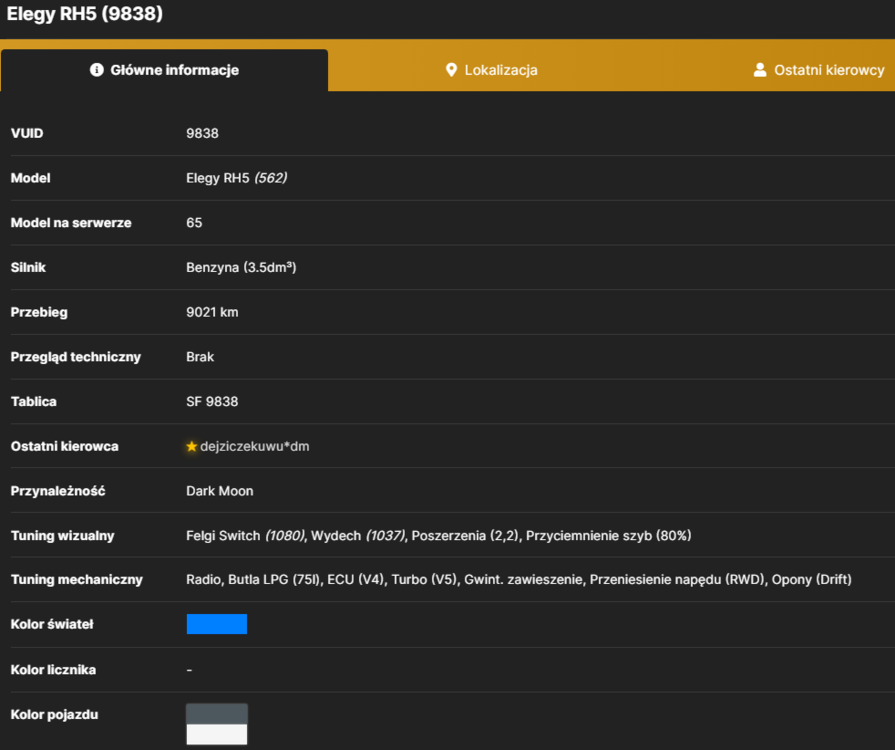Click the Felgi Switch (1080) tuning entry

tap(245, 535)
